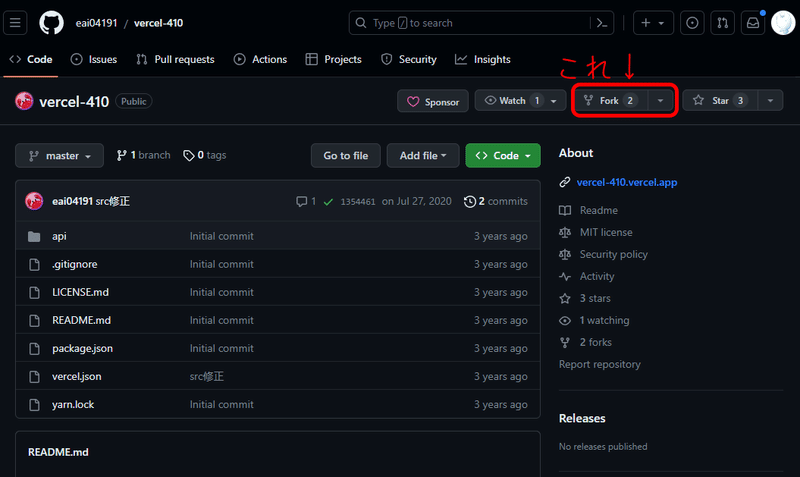
Task: Open the master branch selector
Action: 59,156
